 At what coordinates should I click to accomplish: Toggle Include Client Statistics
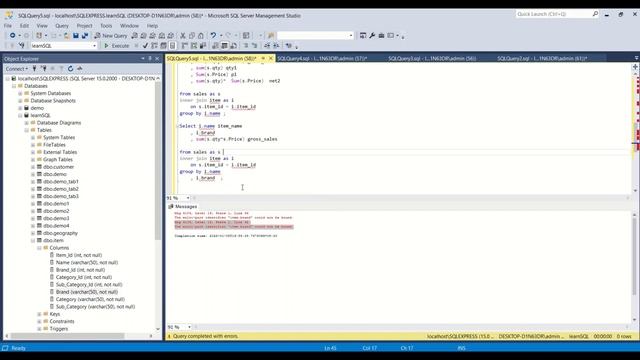point(203,46)
